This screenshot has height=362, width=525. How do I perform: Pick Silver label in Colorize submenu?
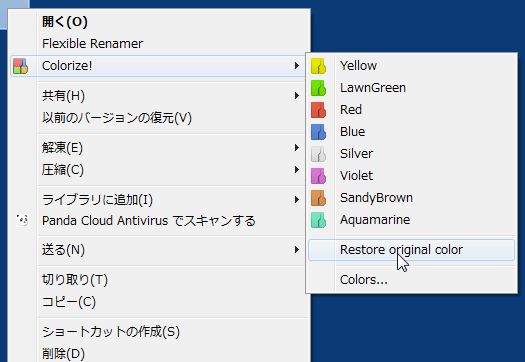pyautogui.click(x=356, y=154)
